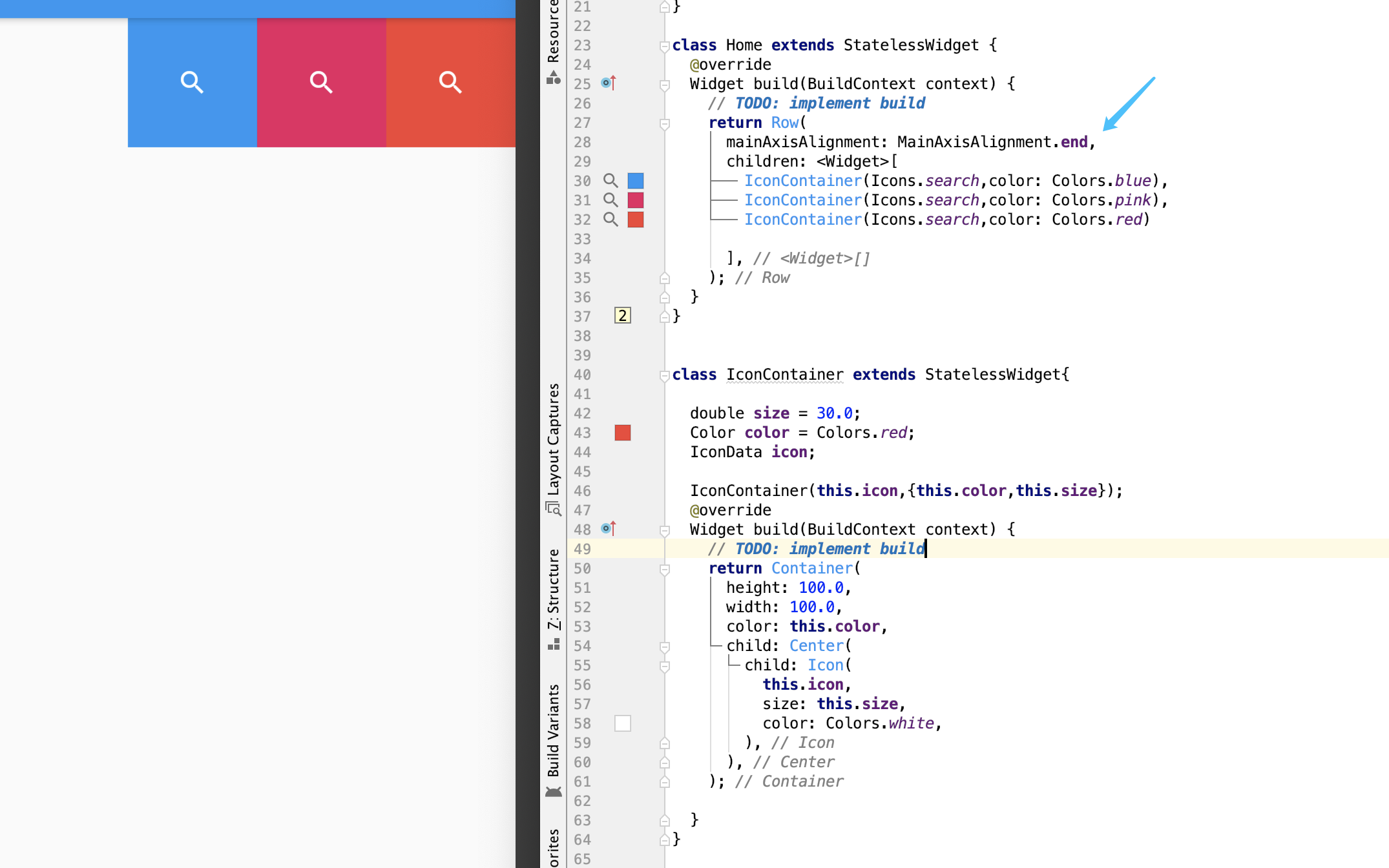Fold the Container block at line 50

click(x=664, y=569)
